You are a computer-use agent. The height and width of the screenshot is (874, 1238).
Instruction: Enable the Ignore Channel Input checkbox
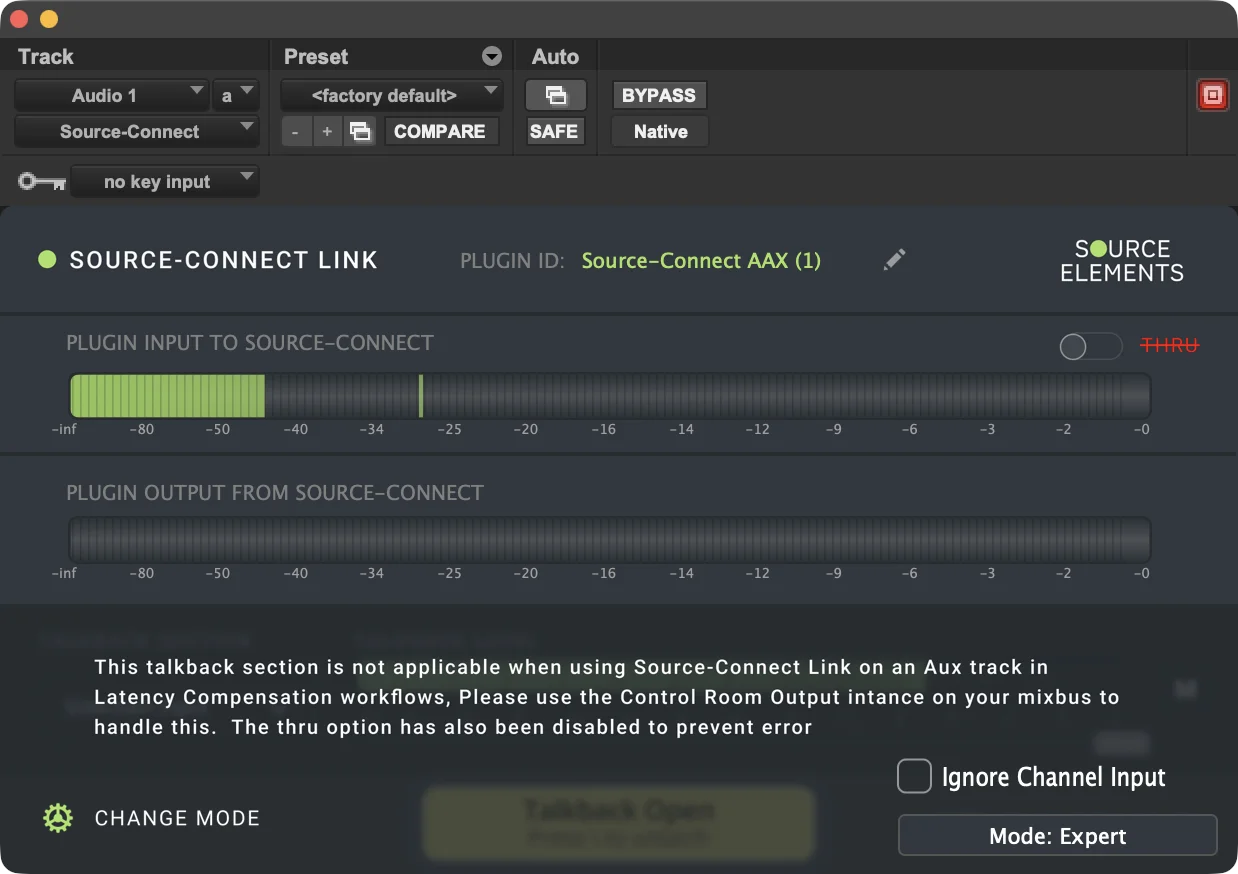point(914,776)
